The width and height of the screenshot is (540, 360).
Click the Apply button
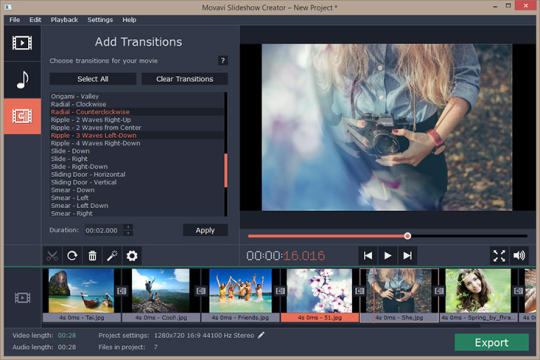205,230
